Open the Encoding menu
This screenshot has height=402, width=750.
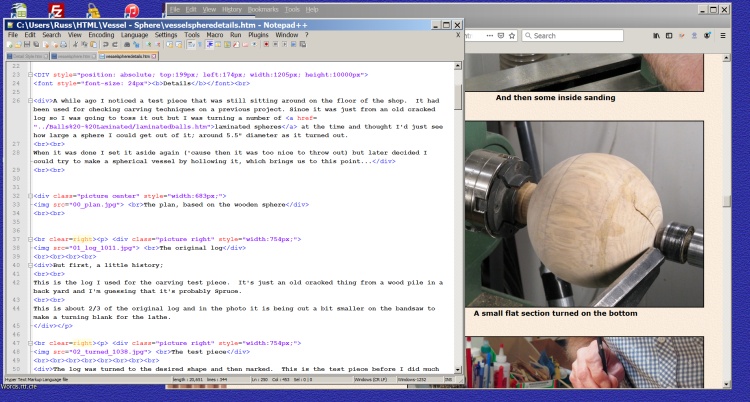tap(101, 34)
